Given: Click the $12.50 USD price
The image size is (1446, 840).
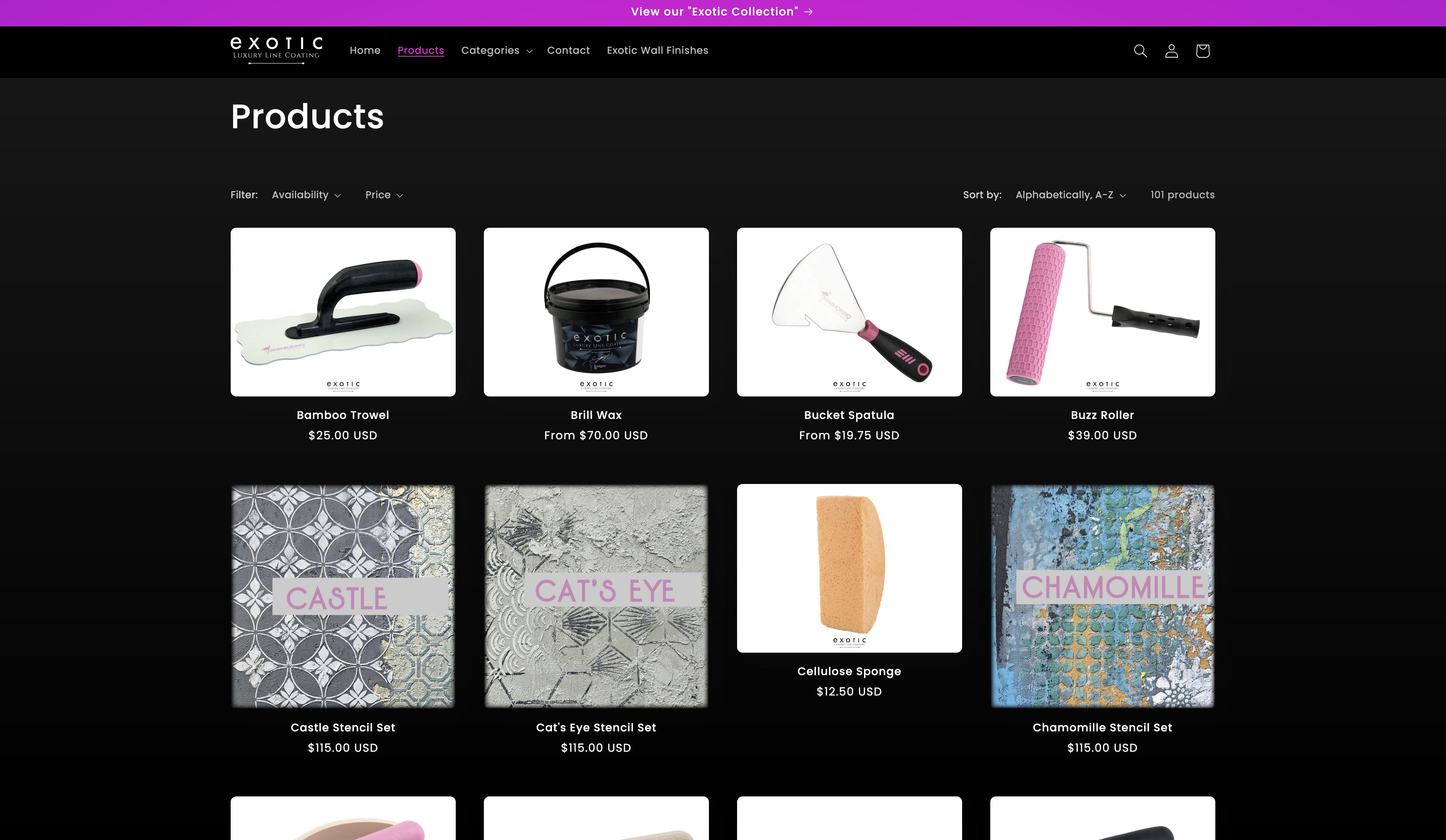Looking at the screenshot, I should tap(849, 692).
